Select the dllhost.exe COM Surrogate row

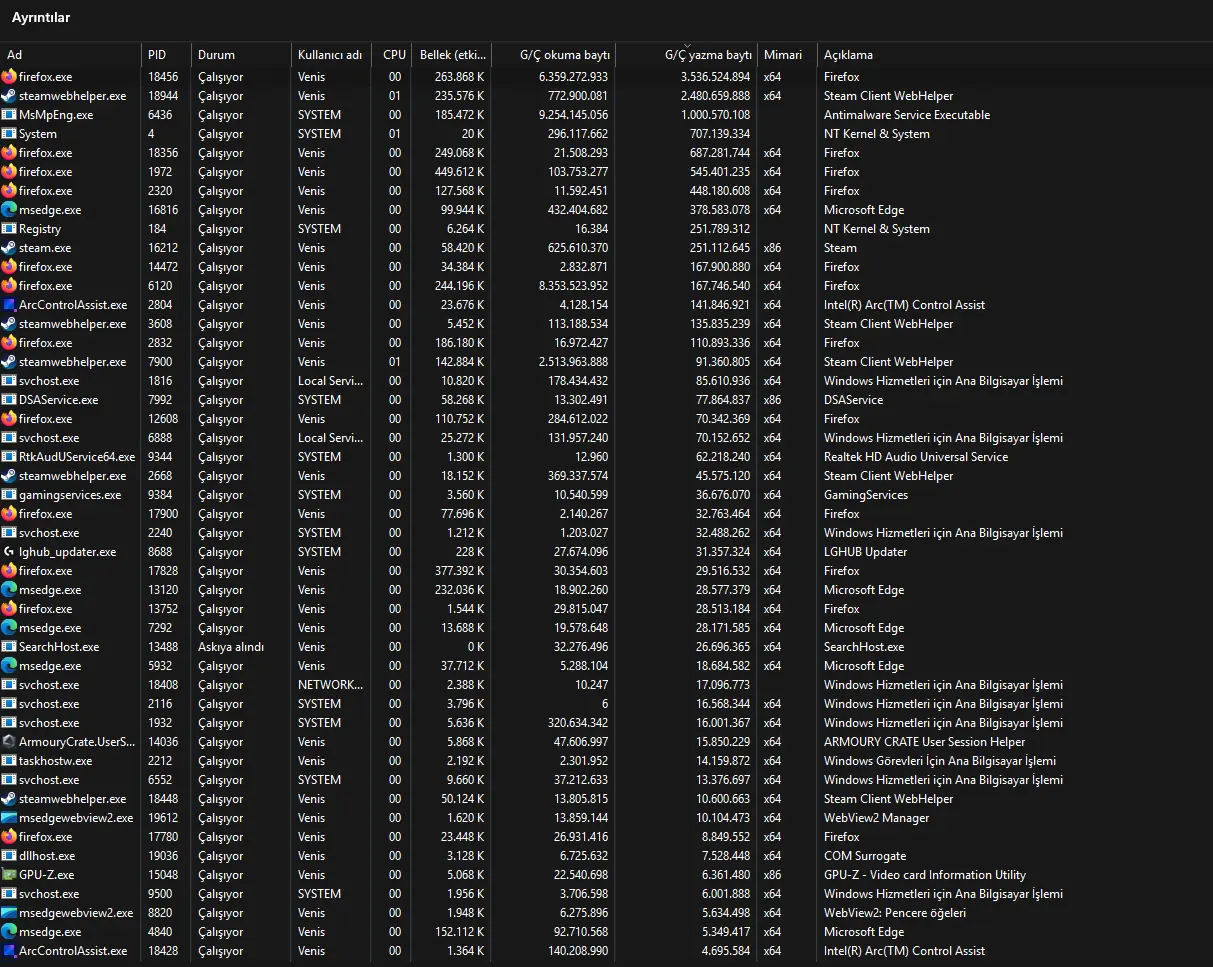pyautogui.click(x=606, y=856)
